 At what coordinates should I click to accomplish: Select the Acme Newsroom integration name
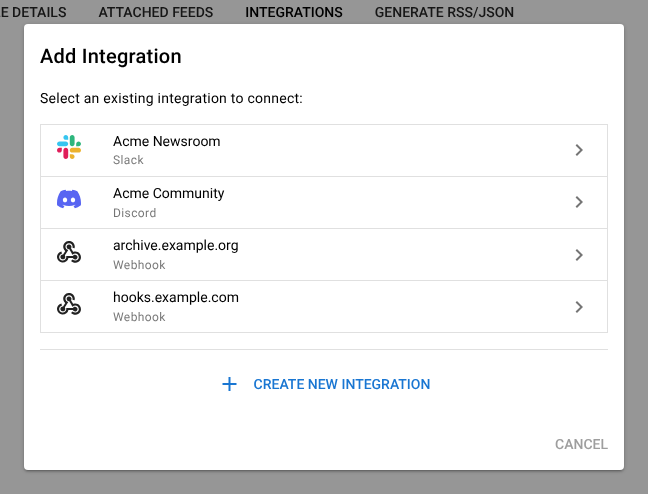[167, 141]
